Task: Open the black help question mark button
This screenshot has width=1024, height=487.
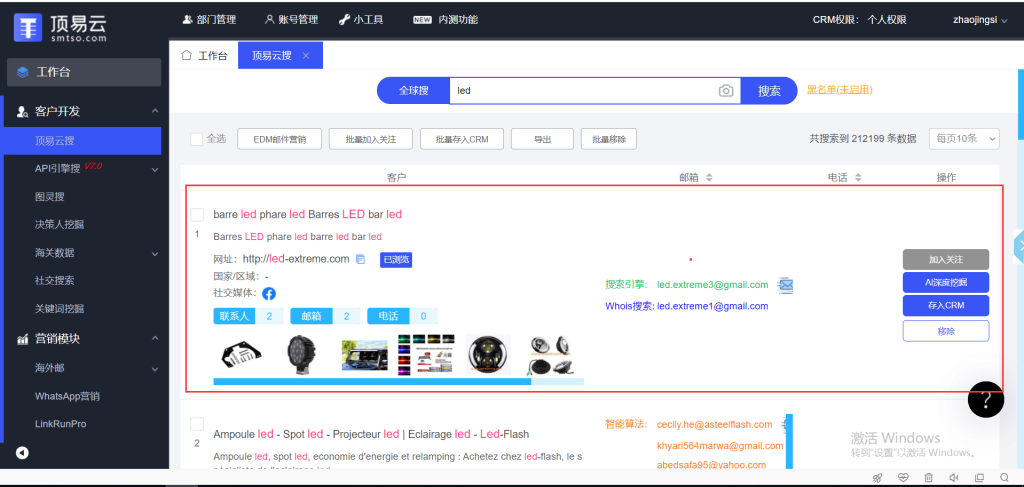Action: click(x=985, y=400)
